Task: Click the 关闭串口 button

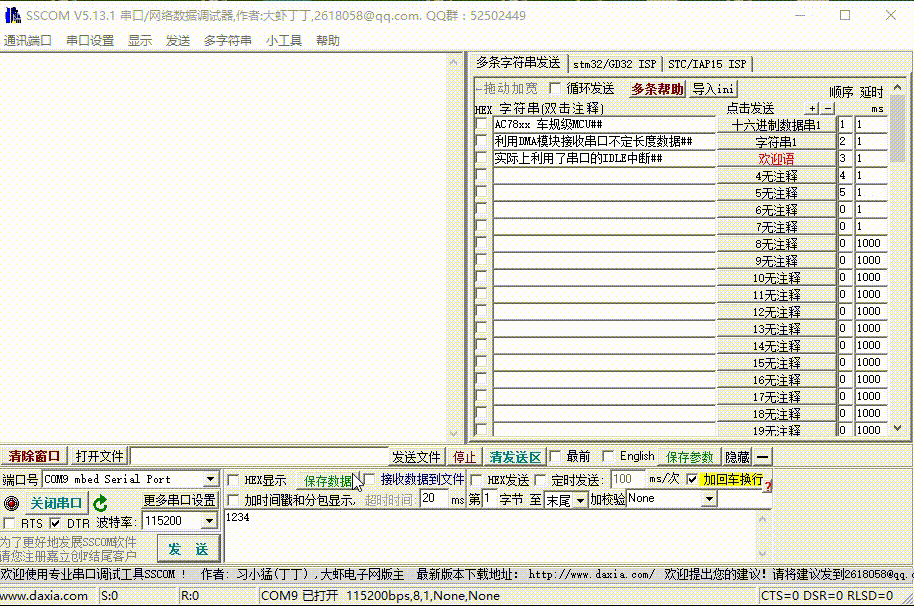Action: [56, 503]
